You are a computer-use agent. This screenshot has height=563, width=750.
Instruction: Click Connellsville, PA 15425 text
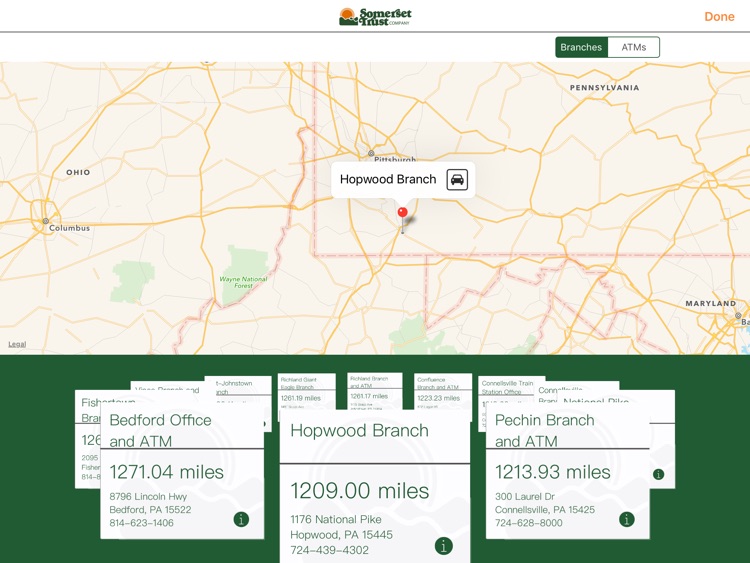pos(545,509)
